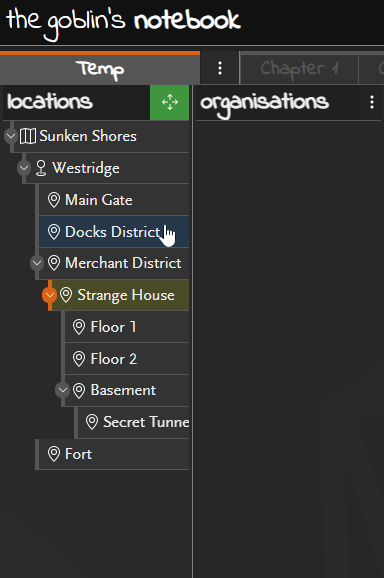
Task: Select the Secret Tunnel entry
Action: tap(134, 422)
